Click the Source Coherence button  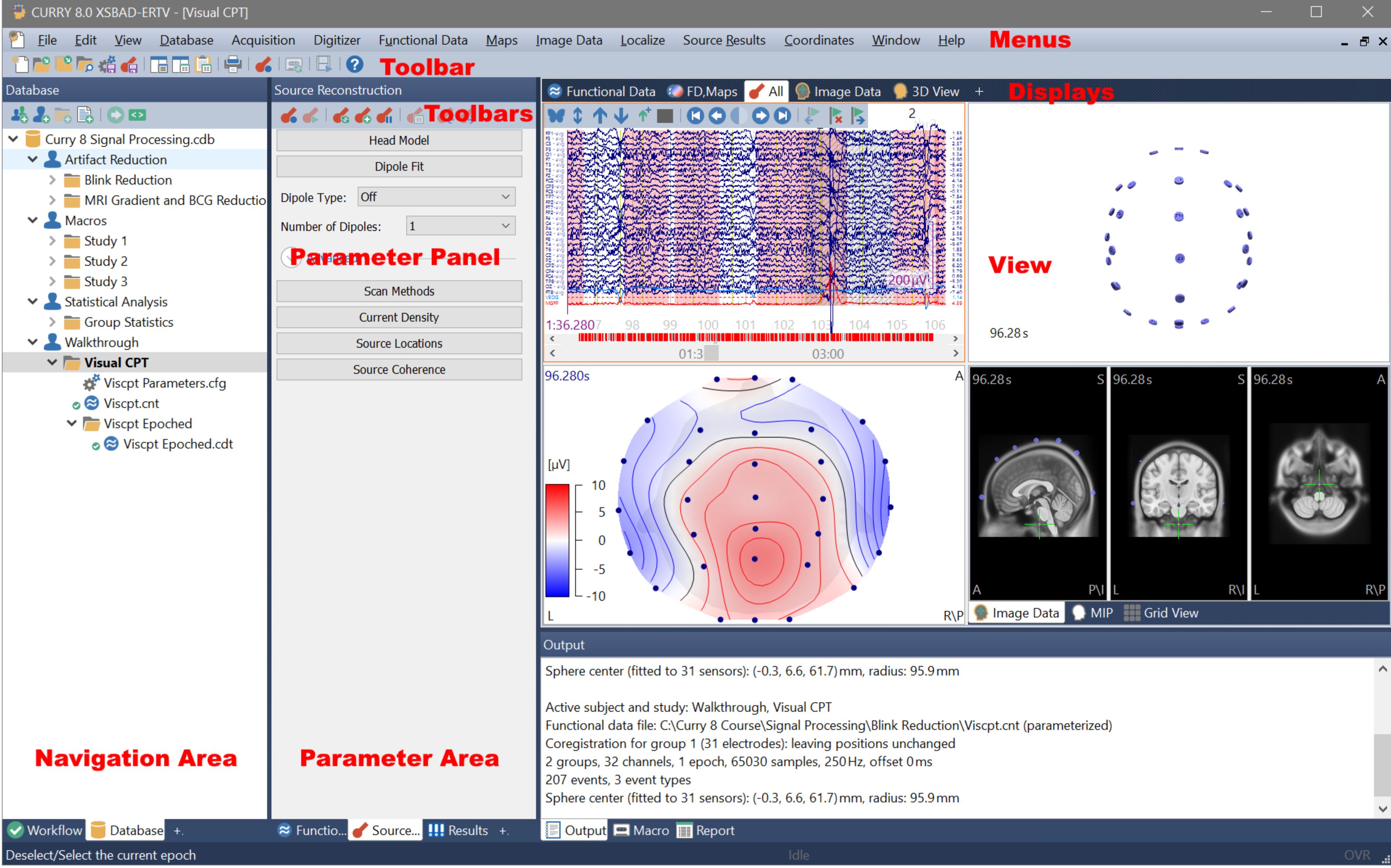[399, 370]
